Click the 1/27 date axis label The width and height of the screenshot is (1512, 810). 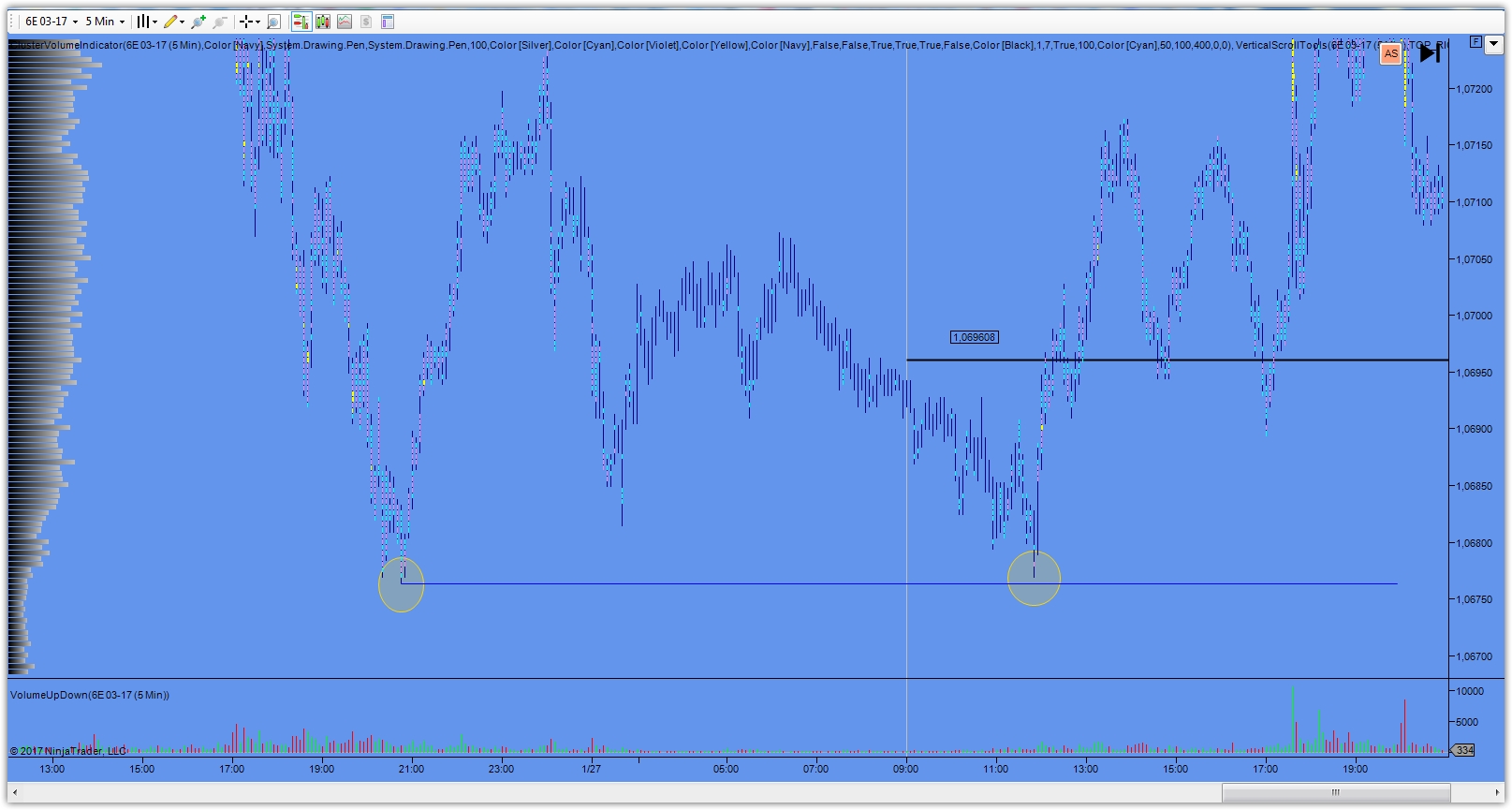click(591, 769)
